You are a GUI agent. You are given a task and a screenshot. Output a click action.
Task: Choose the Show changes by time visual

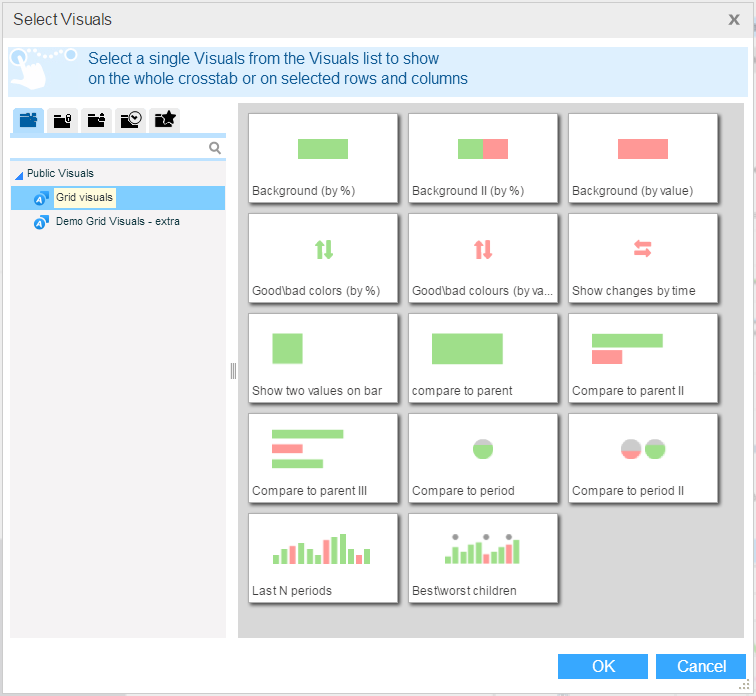click(643, 258)
